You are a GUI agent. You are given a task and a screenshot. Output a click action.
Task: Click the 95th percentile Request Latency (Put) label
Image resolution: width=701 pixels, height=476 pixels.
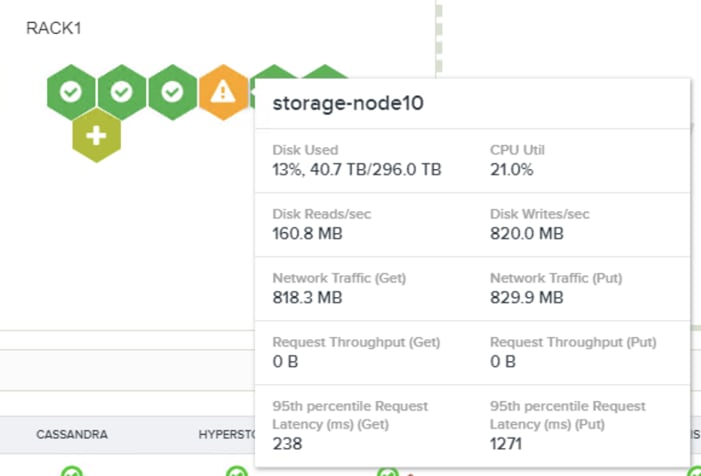(x=568, y=415)
